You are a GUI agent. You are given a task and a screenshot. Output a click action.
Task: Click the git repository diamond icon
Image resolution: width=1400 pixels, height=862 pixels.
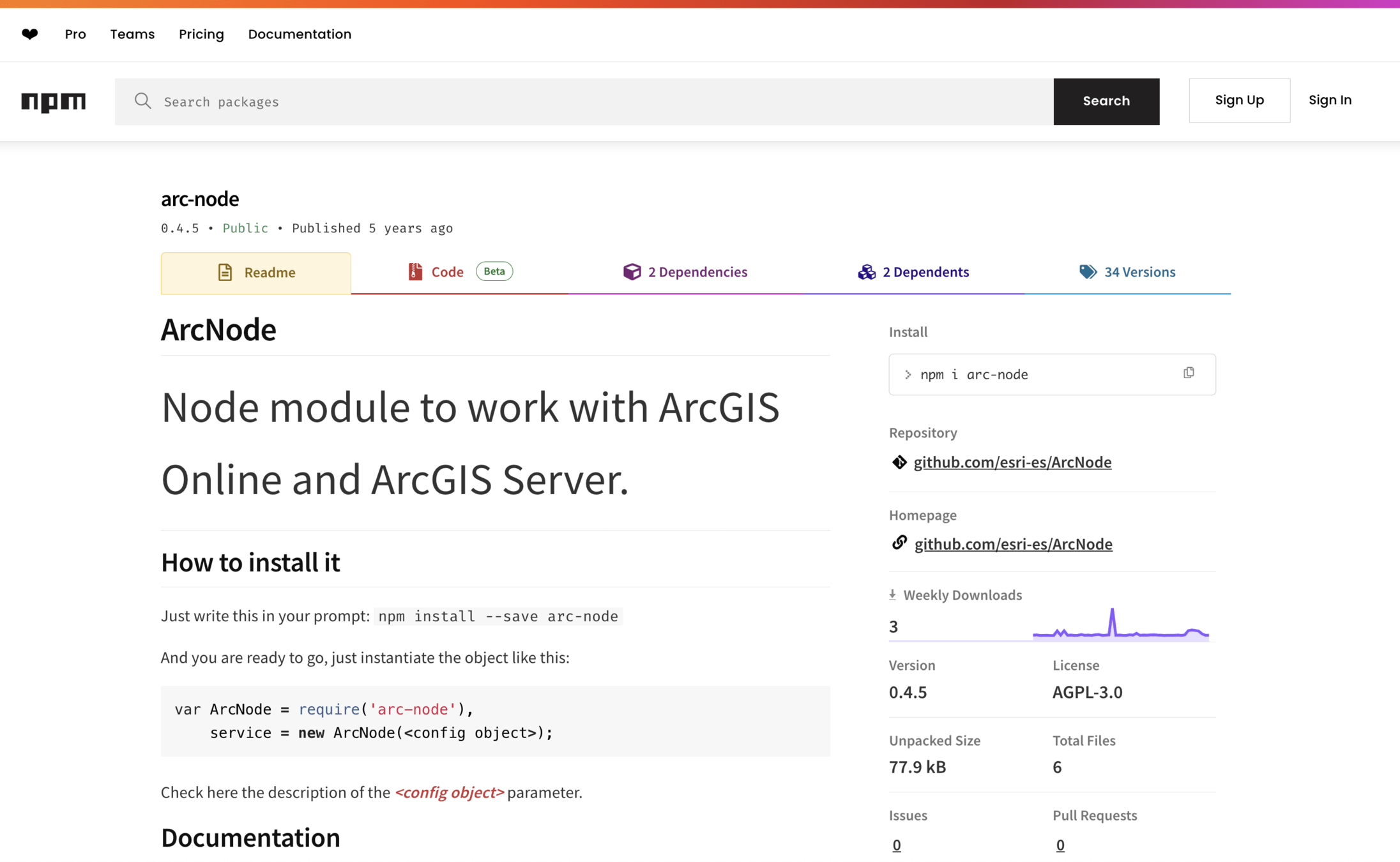[899, 462]
